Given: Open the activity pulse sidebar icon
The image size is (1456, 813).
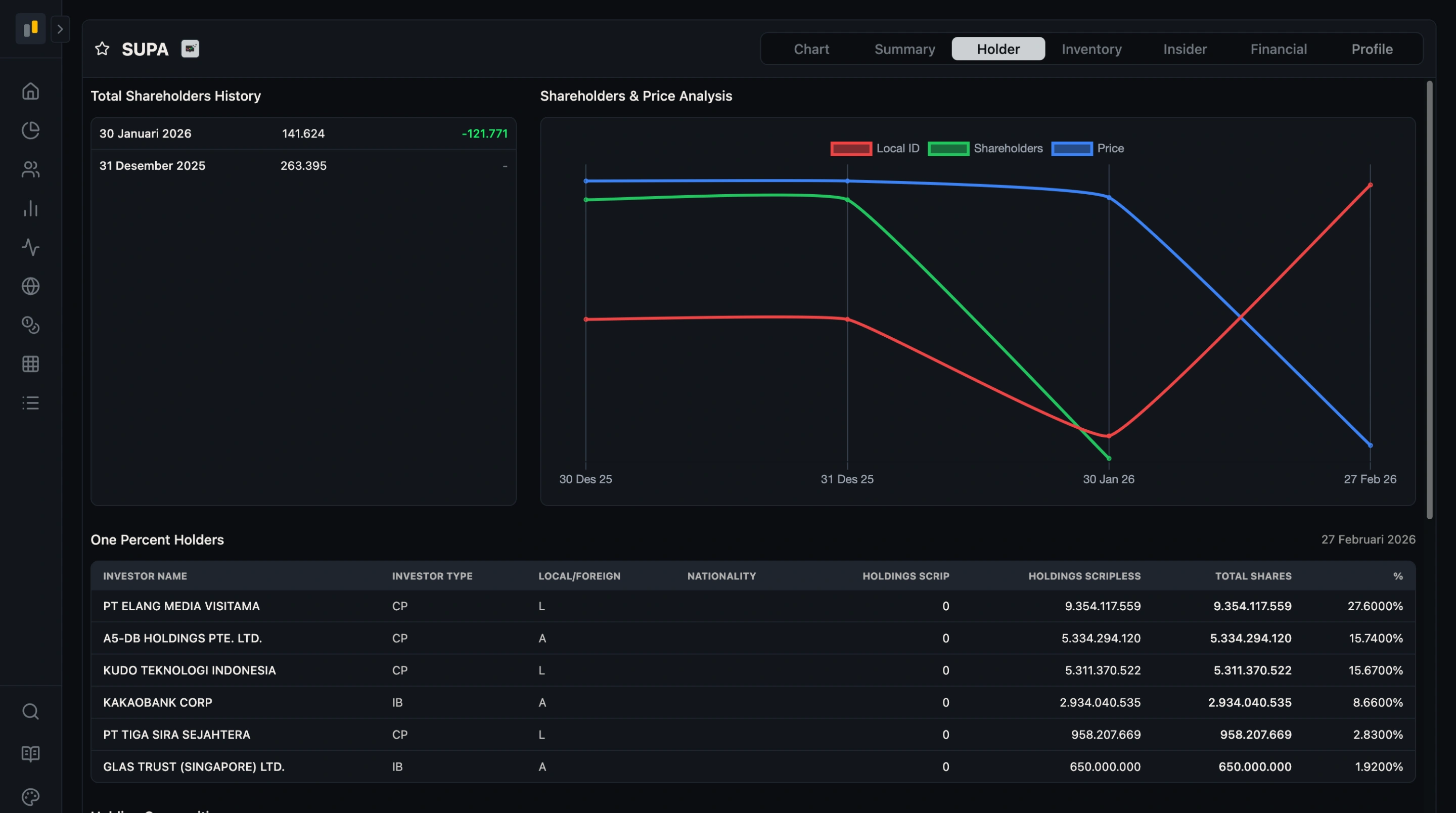Looking at the screenshot, I should [30, 247].
